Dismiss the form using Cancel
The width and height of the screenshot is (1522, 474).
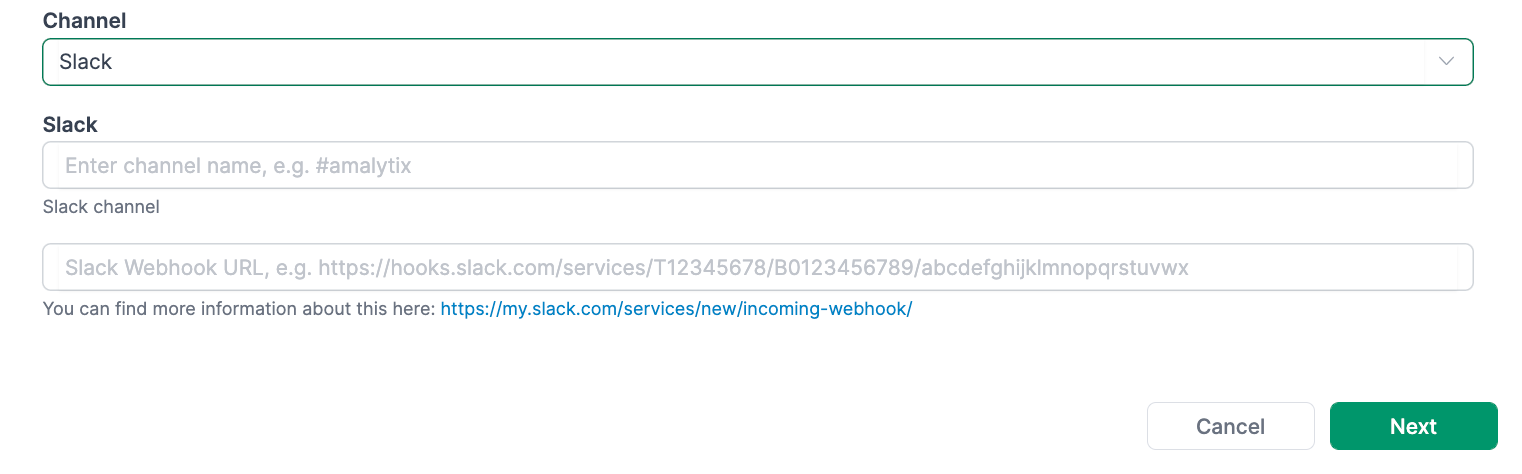pyautogui.click(x=1230, y=426)
